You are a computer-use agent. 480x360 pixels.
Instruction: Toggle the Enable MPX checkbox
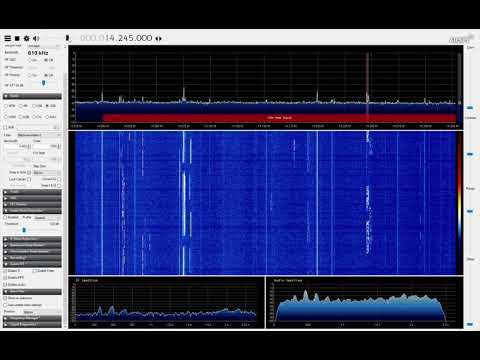5,278
